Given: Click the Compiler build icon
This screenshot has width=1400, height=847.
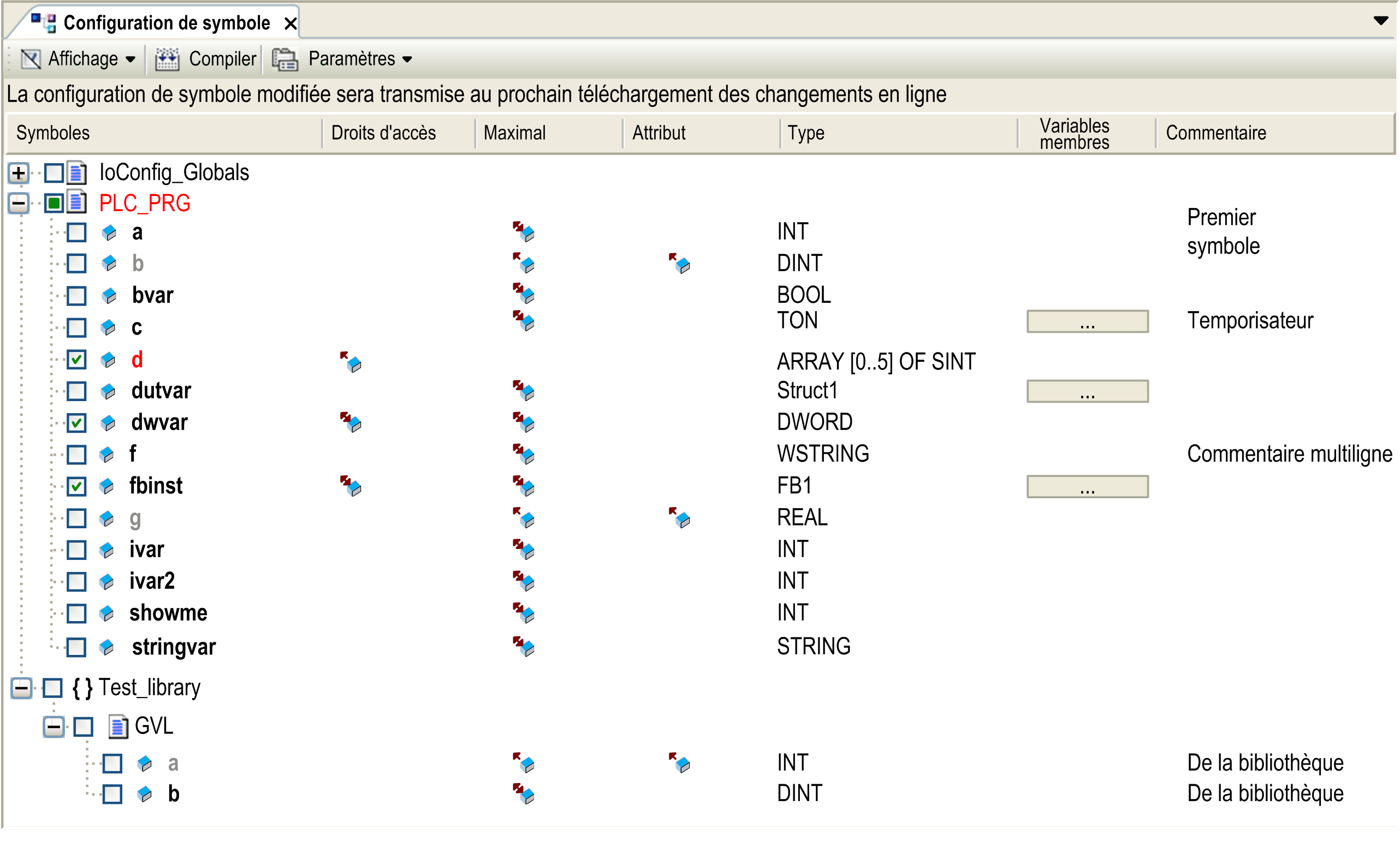Looking at the screenshot, I should 167,59.
